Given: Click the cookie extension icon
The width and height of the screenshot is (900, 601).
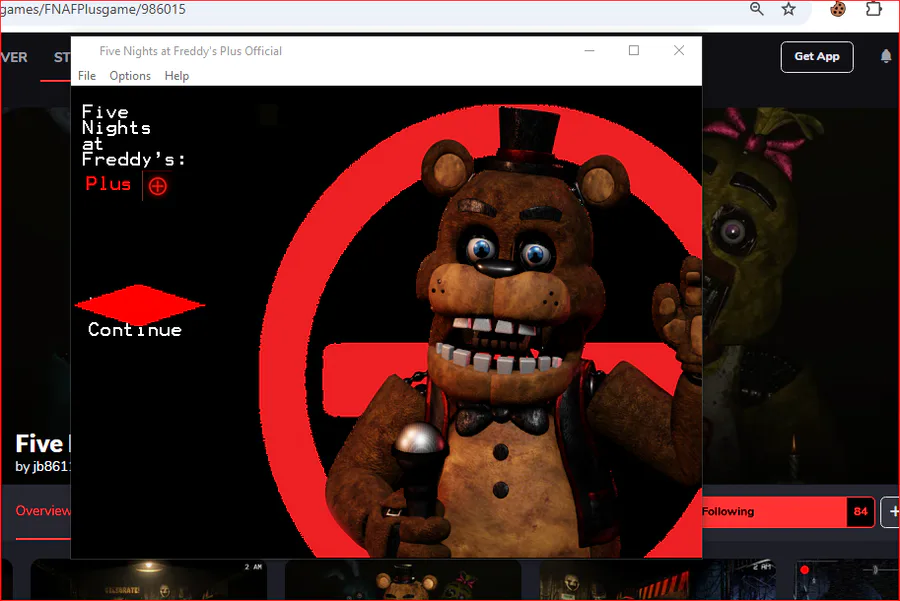Looking at the screenshot, I should [838, 9].
